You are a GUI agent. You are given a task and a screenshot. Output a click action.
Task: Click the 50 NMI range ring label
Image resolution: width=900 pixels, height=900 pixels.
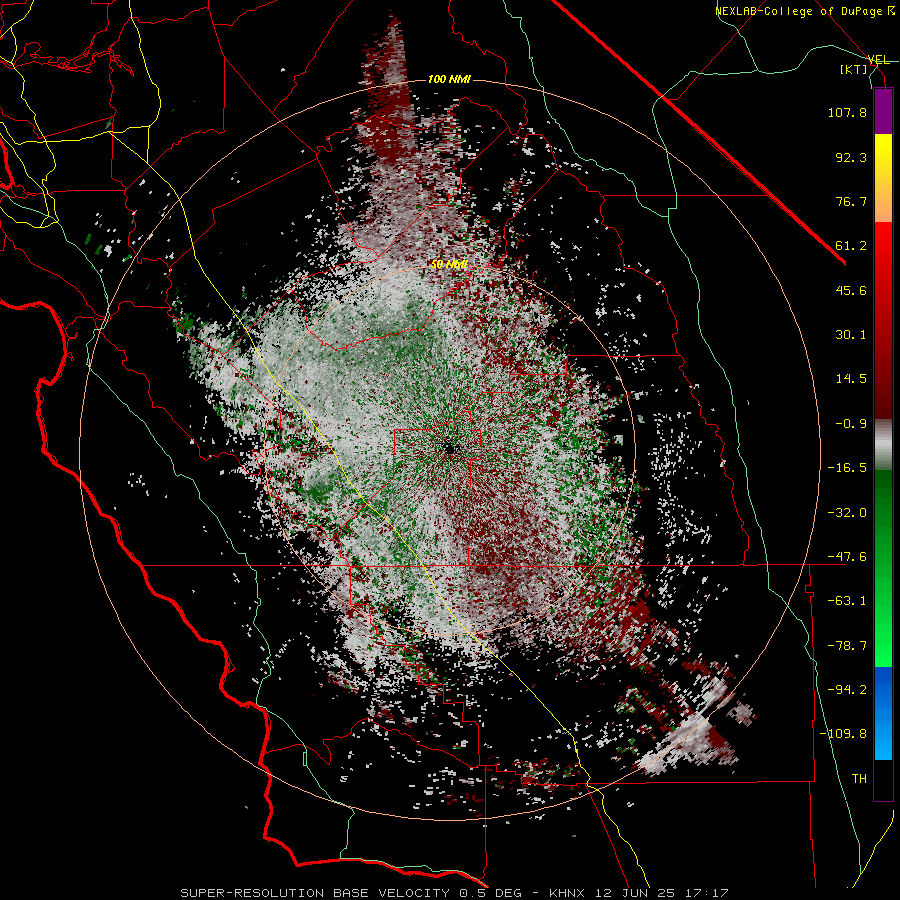point(449,264)
